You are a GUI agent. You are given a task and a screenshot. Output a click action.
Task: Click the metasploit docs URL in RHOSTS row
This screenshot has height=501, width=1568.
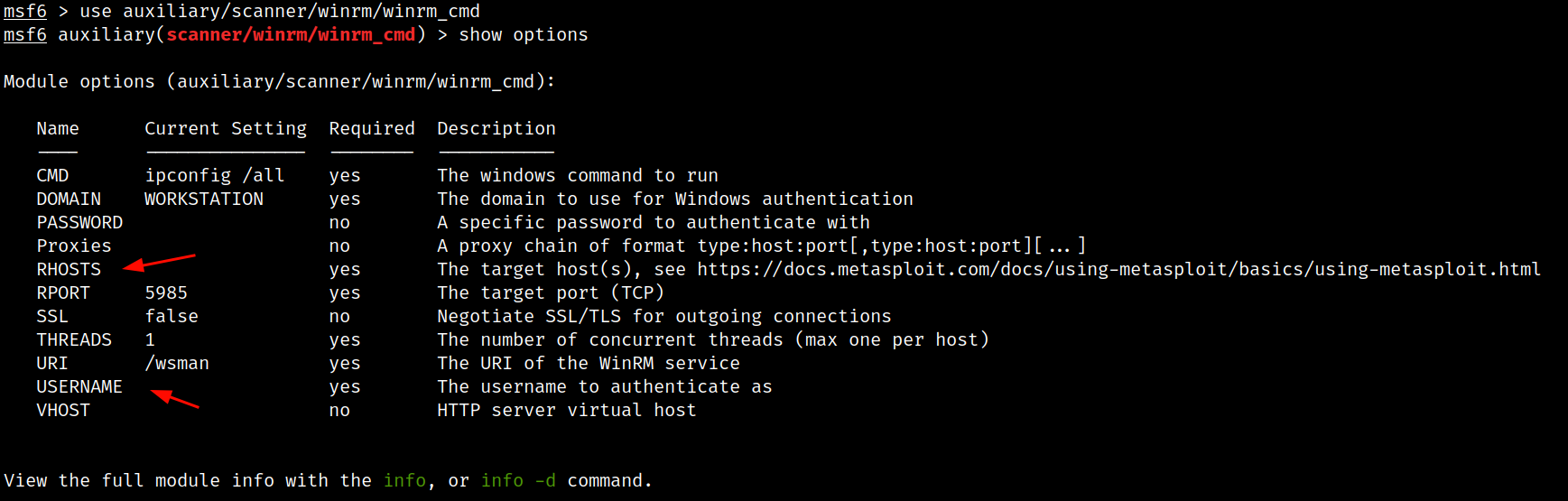[x=1118, y=269]
